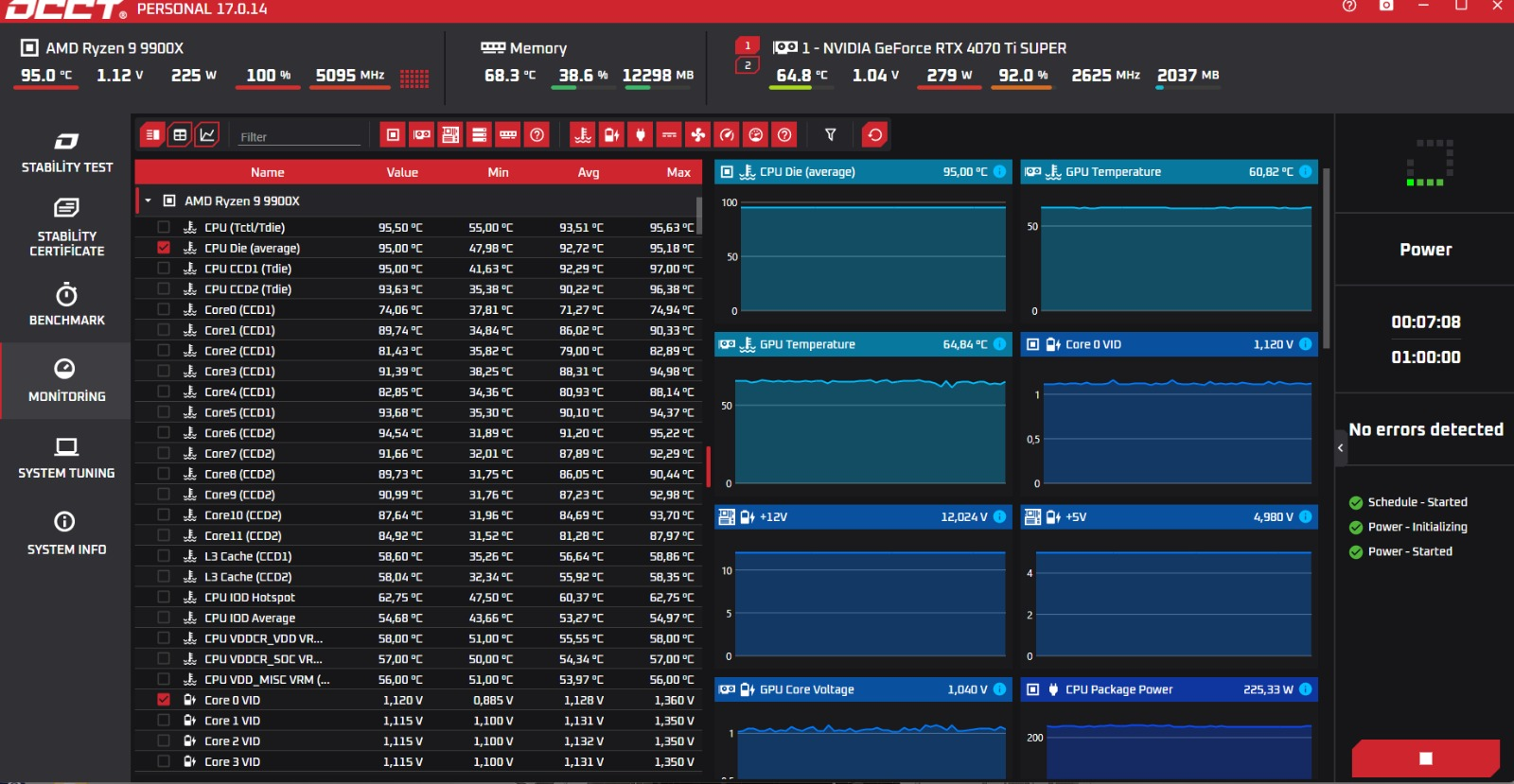Toggle the speedometer sensor type filter
Screen dimensions: 1514x784
(727, 135)
